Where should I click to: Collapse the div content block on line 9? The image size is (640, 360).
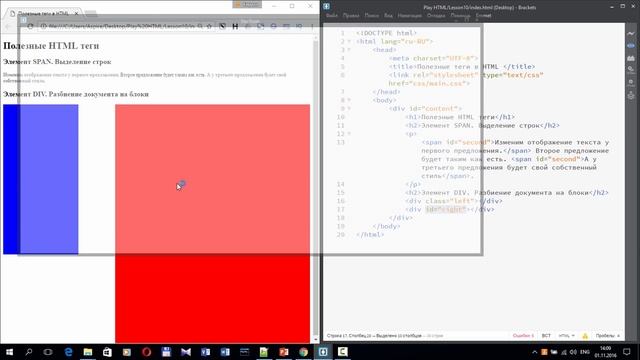point(349,109)
